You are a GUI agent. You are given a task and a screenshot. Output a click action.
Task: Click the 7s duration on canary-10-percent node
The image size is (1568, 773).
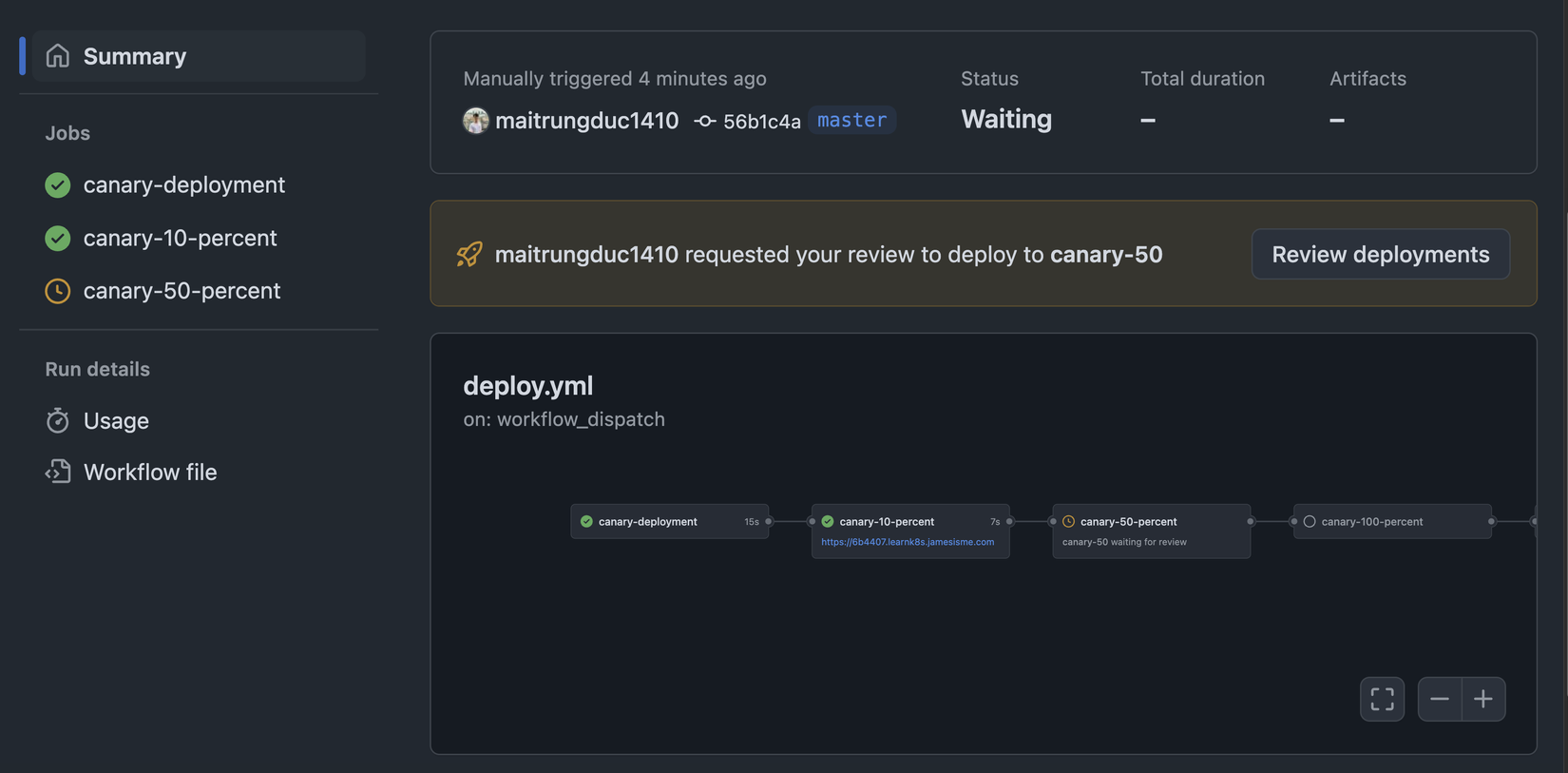995,522
